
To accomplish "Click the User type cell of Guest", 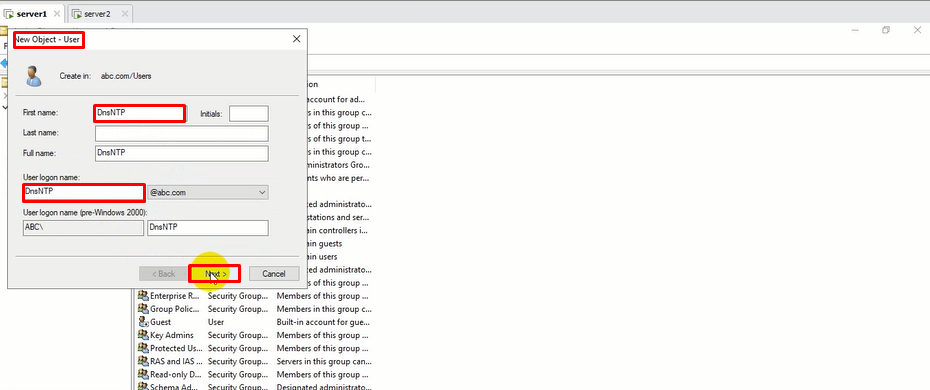I will (216, 322).
